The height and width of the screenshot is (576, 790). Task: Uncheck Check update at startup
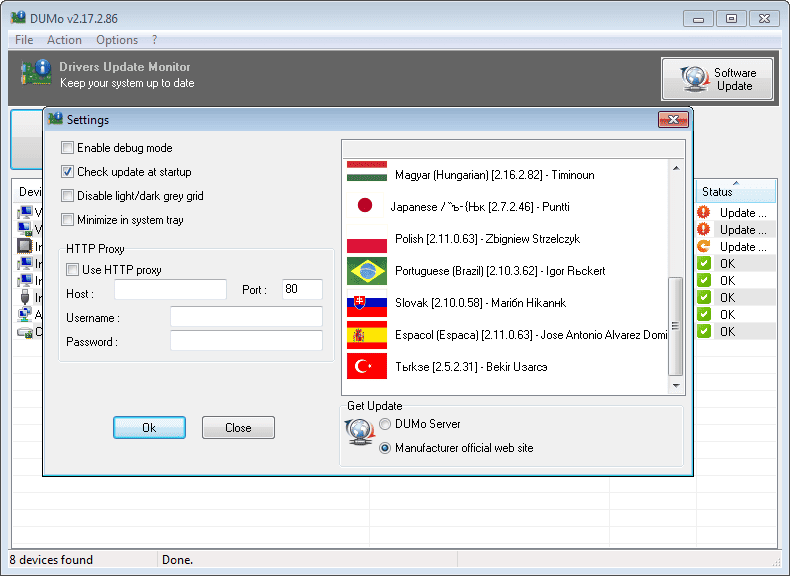[x=68, y=172]
